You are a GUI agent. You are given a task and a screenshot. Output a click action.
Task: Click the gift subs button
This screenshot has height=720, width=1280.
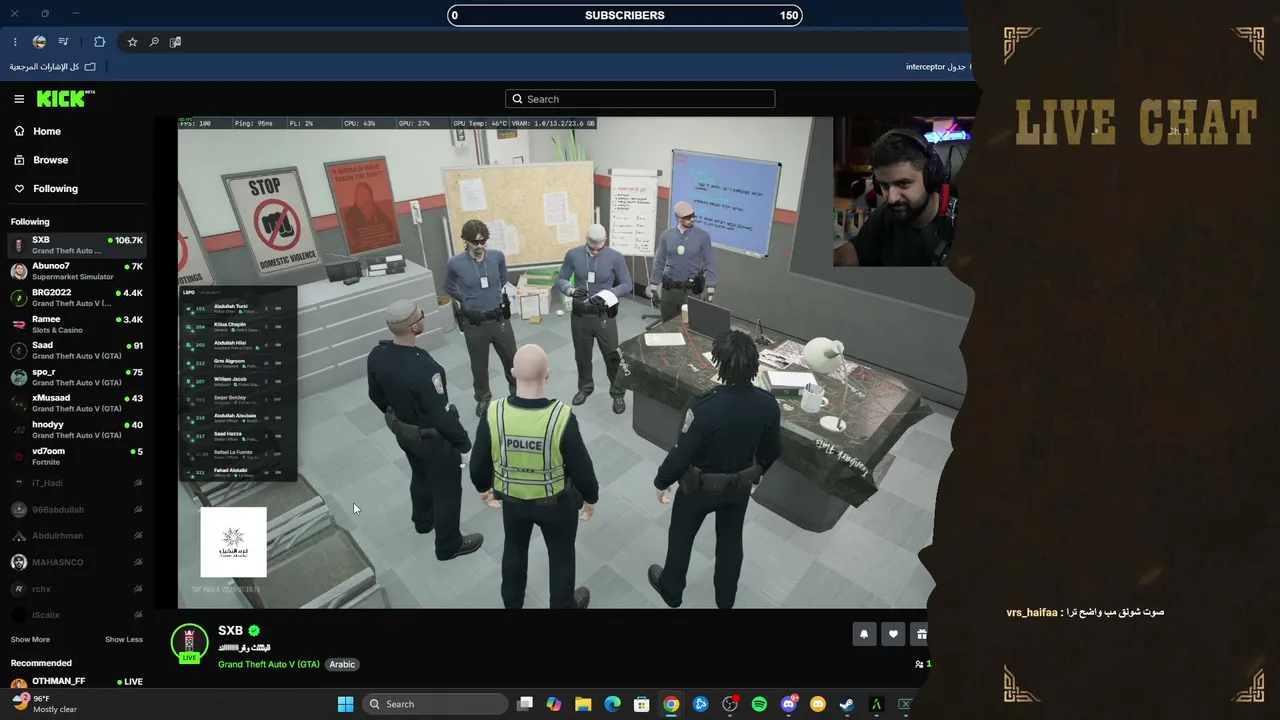pyautogui.click(x=920, y=634)
